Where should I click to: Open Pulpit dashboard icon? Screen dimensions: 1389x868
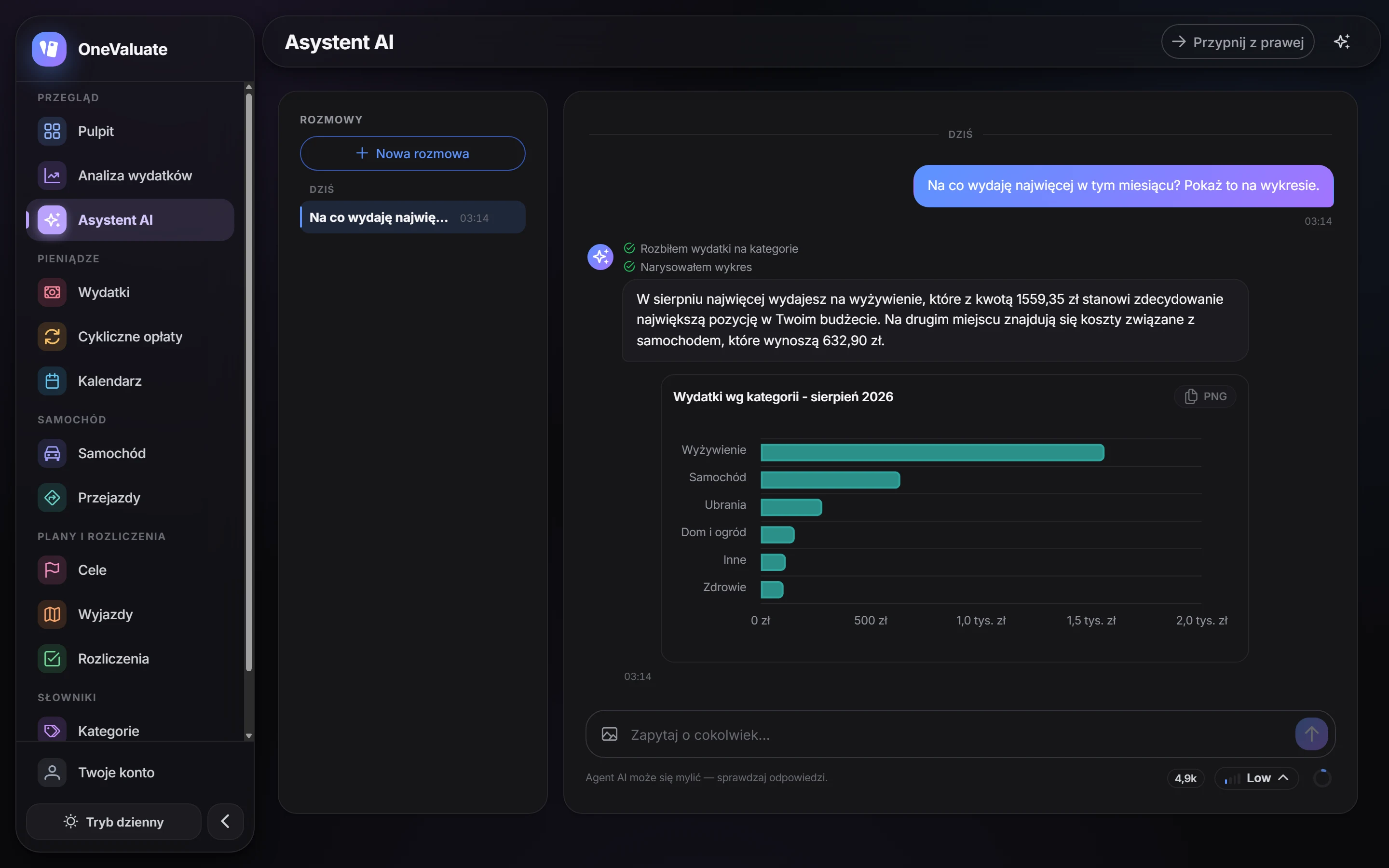pyautogui.click(x=52, y=132)
